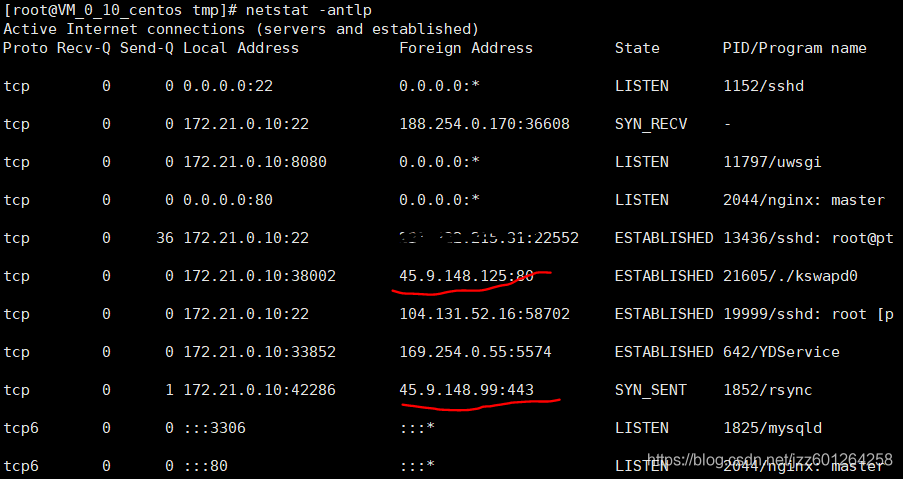Select the 13436/sshd: root@pt entry
903x479 pixels.
[809, 238]
